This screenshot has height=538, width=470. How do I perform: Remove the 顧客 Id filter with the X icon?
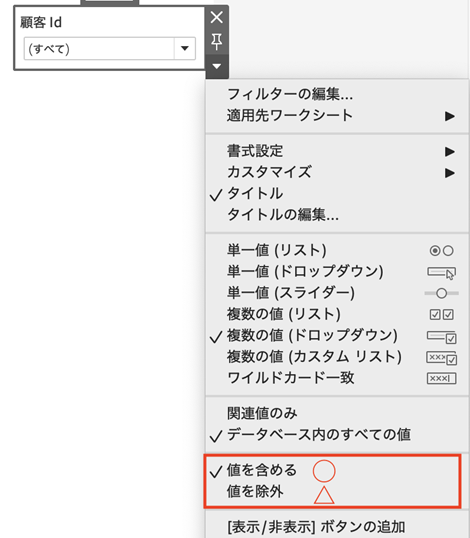pyautogui.click(x=216, y=17)
